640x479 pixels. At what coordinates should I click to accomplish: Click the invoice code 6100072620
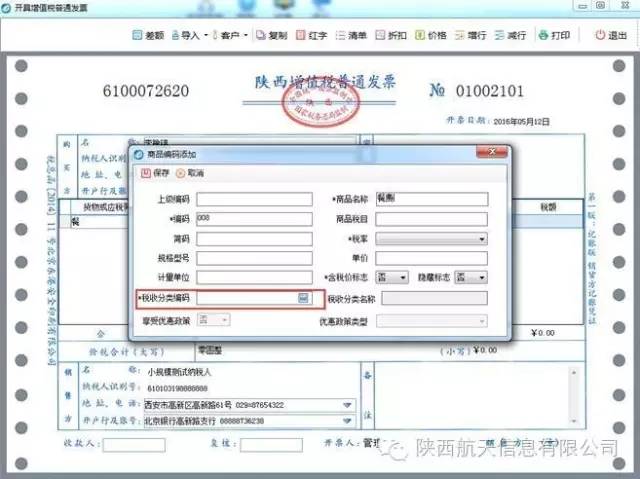point(146,91)
